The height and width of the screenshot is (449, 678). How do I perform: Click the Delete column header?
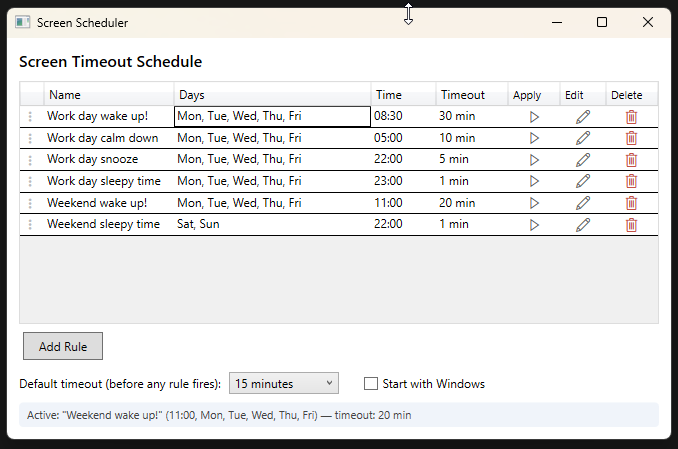pyautogui.click(x=632, y=95)
